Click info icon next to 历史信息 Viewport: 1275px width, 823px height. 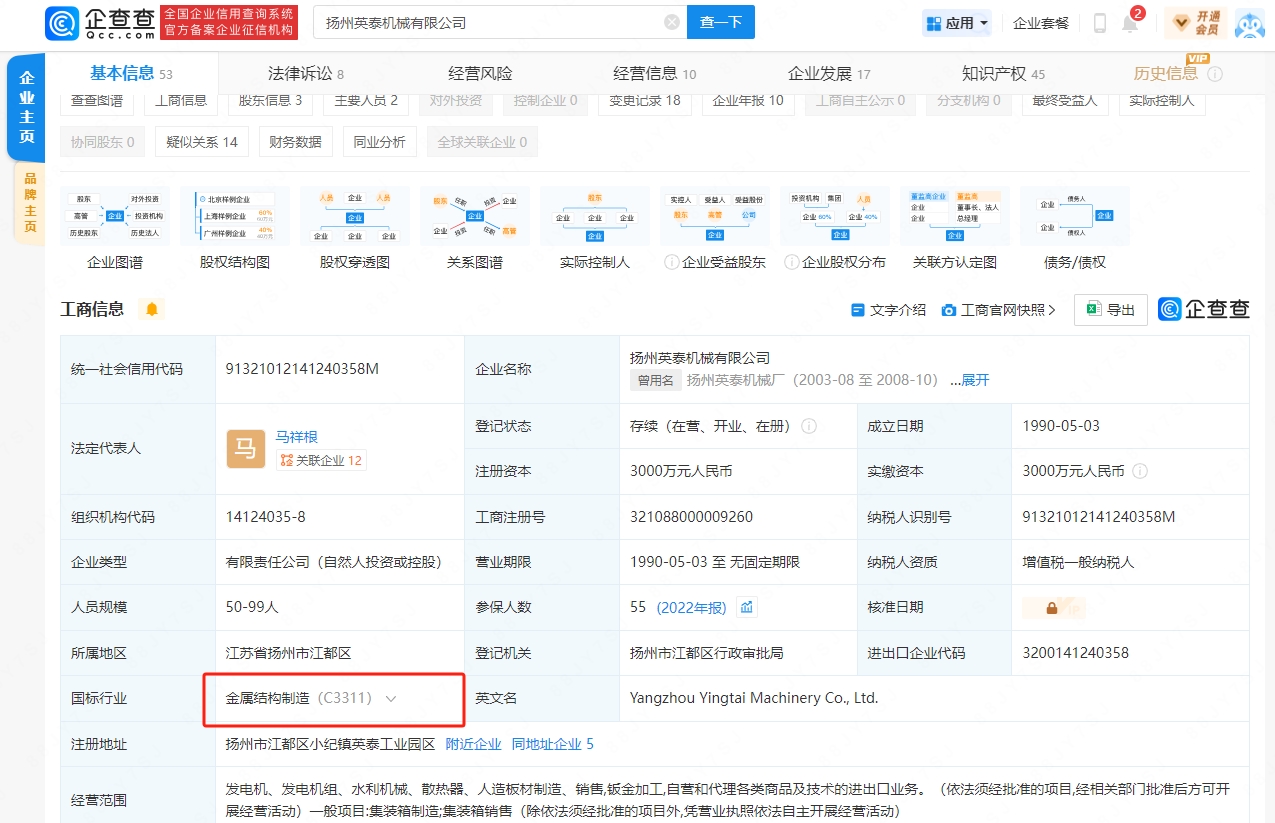1215,74
